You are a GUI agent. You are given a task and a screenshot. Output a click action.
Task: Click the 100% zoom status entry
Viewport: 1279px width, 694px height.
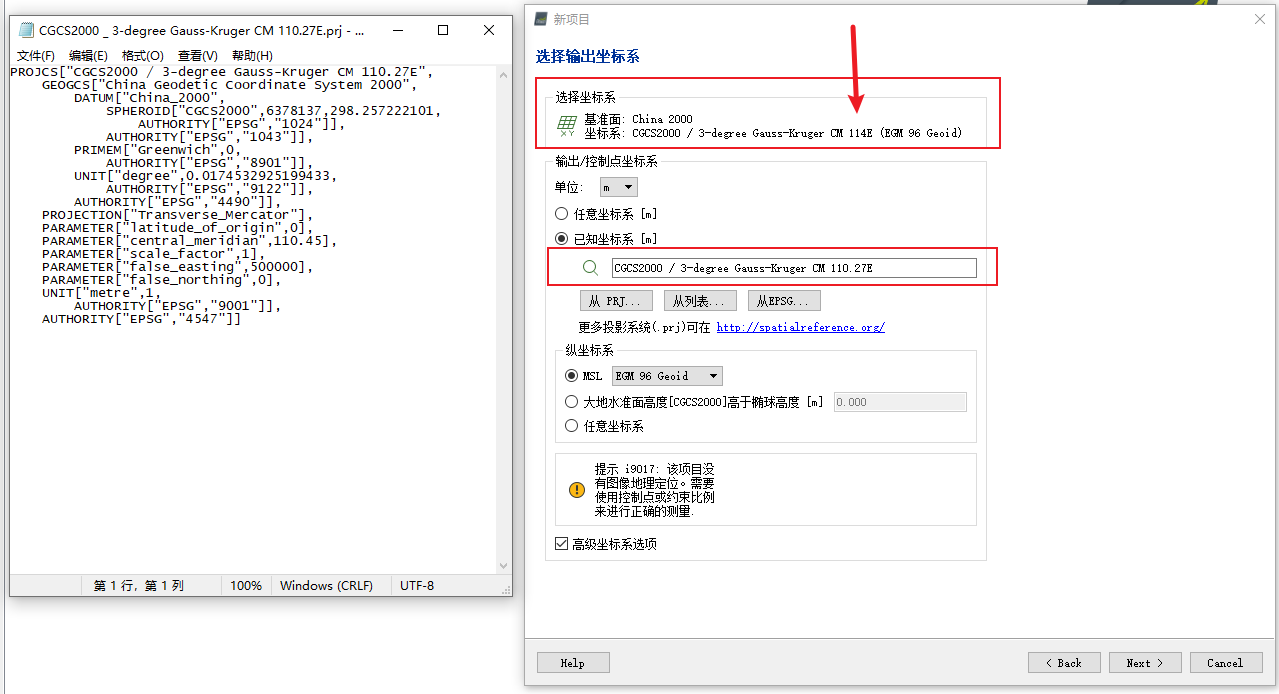coord(246,585)
